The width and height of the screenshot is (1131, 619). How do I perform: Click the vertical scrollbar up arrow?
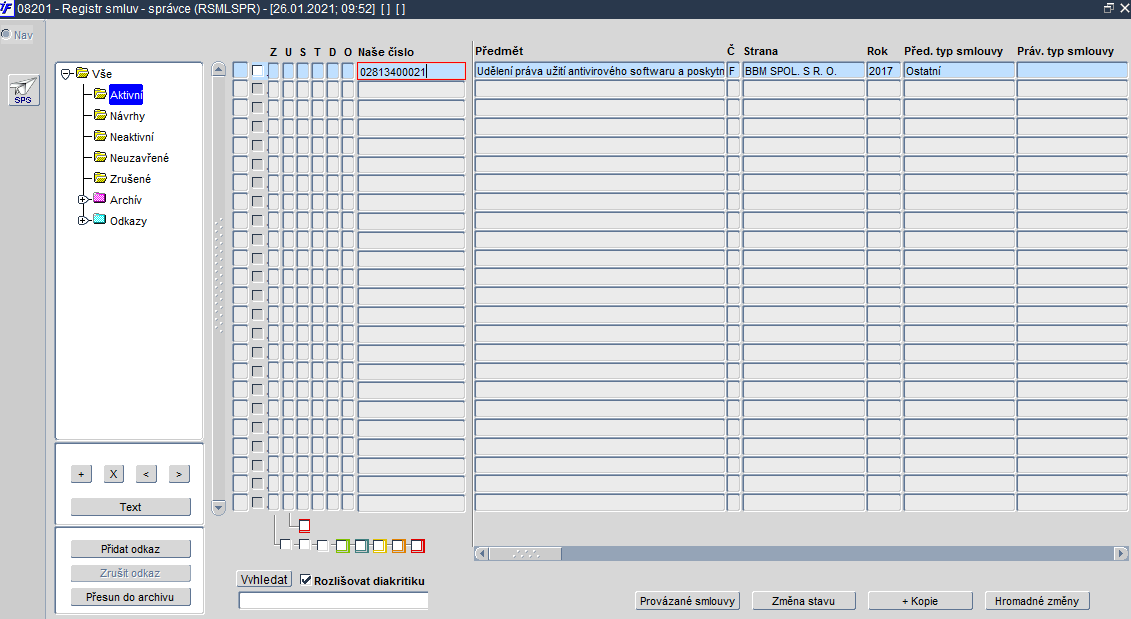[219, 69]
